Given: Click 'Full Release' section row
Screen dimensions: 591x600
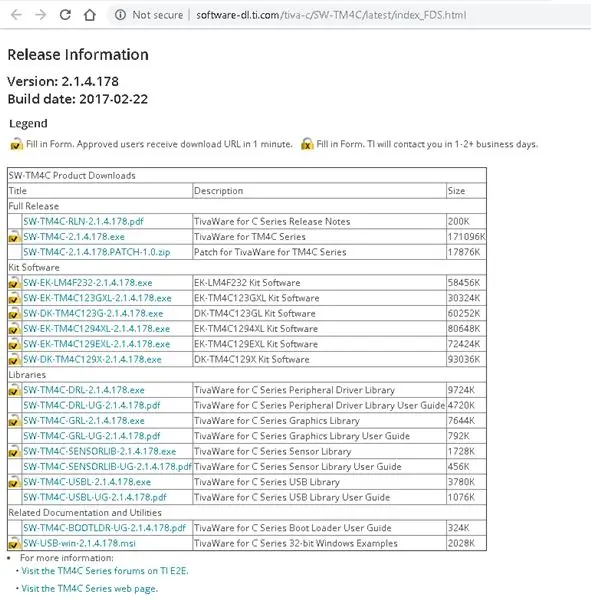Looking at the screenshot, I should (247, 206).
